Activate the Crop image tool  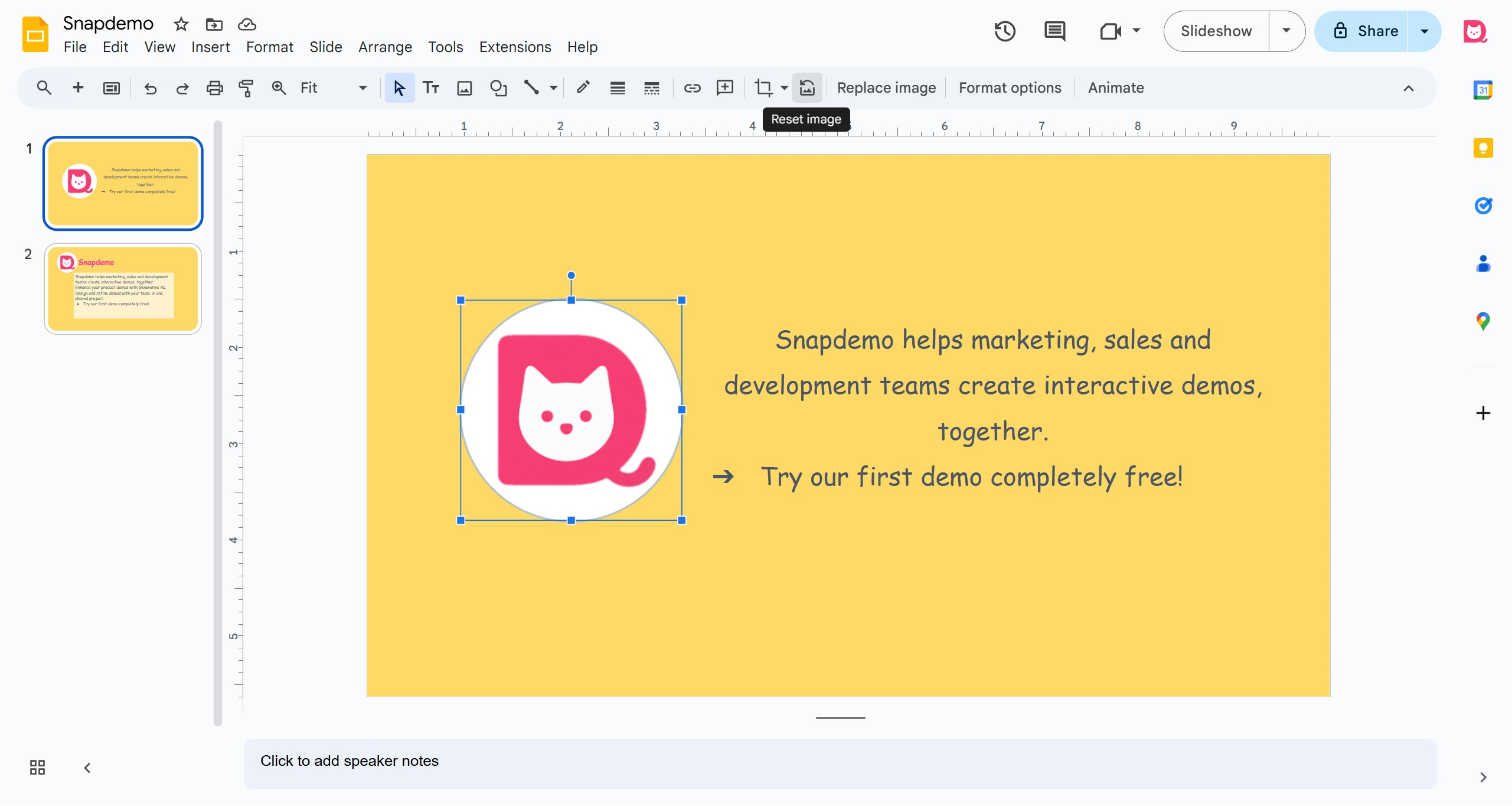[763, 88]
